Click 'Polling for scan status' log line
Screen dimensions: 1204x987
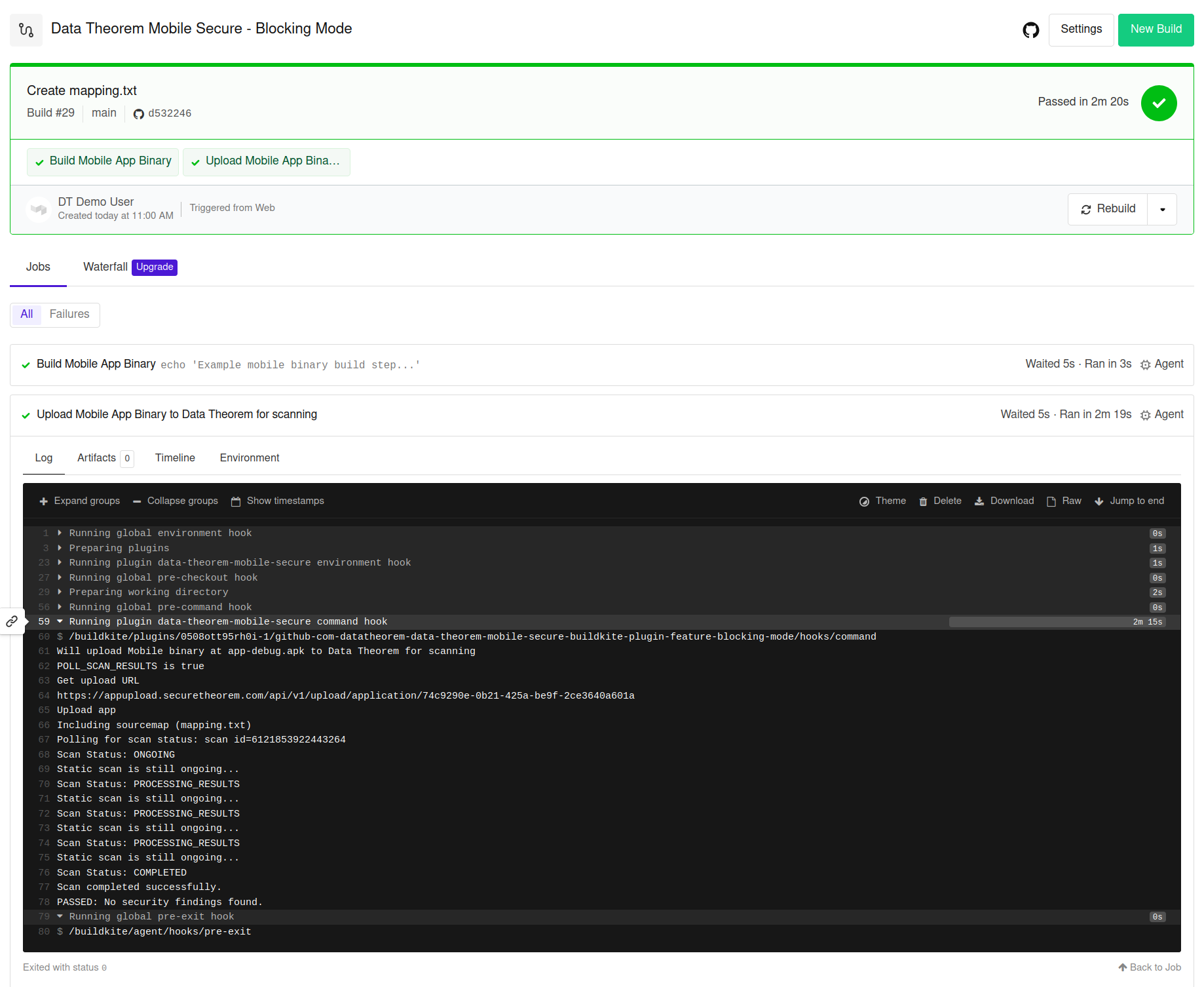tap(201, 739)
